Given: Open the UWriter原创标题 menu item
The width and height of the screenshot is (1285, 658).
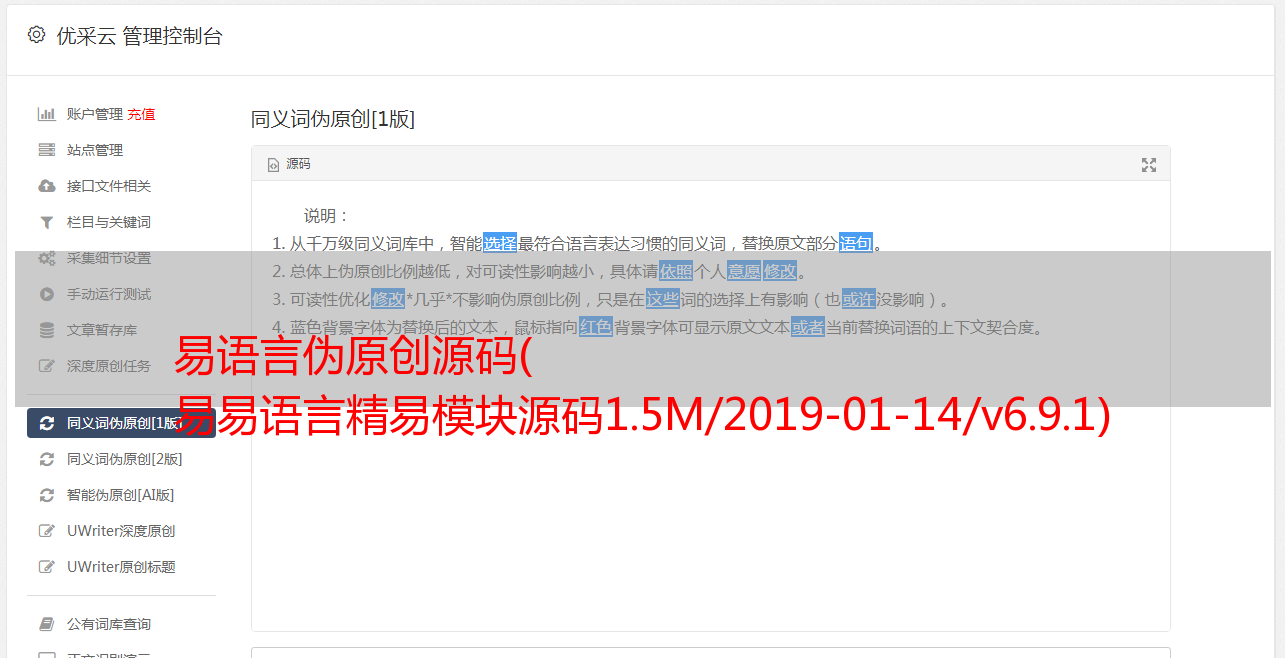Looking at the screenshot, I should (x=121, y=567).
